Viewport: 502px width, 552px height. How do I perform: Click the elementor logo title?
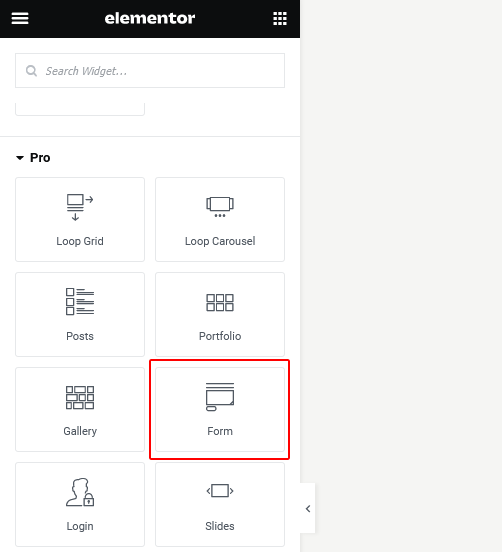click(150, 18)
